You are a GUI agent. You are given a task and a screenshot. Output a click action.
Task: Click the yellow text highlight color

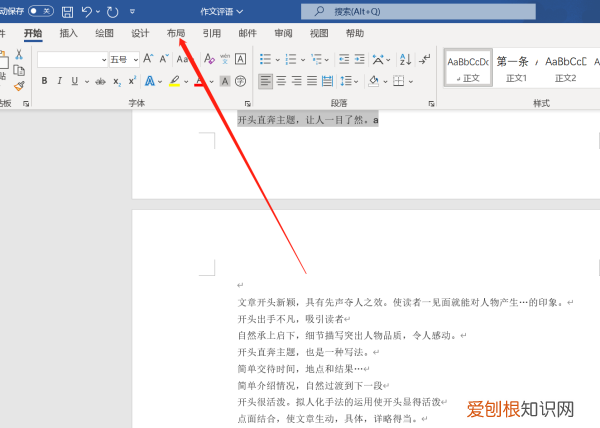tap(174, 81)
